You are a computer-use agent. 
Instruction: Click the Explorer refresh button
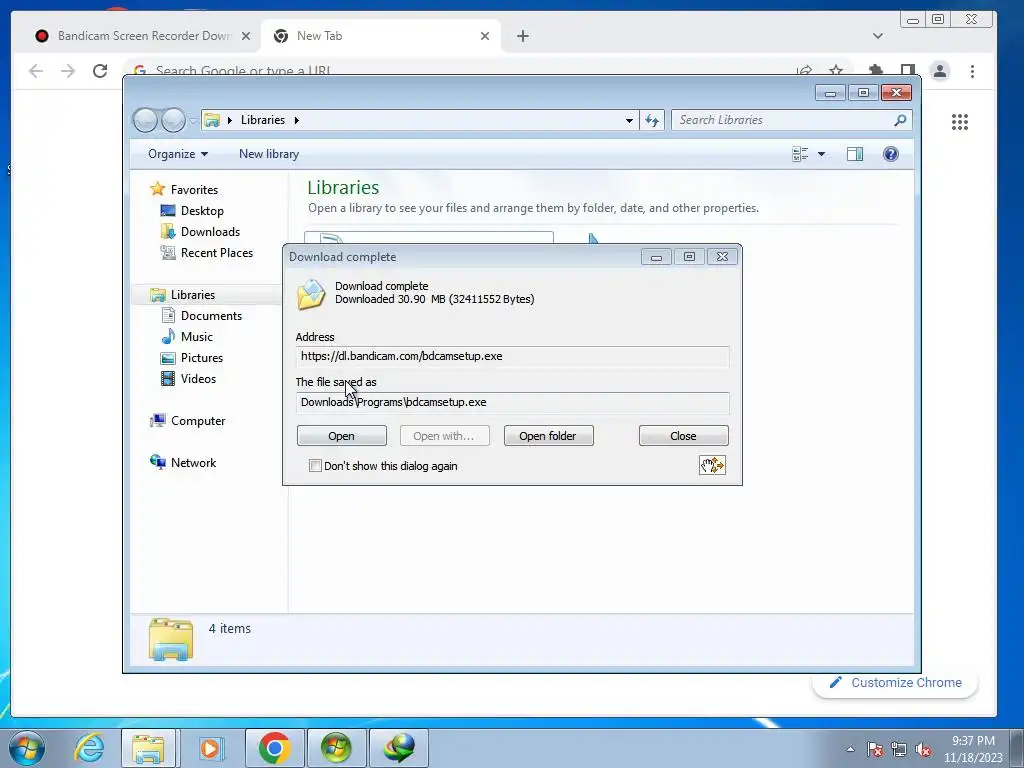652,120
